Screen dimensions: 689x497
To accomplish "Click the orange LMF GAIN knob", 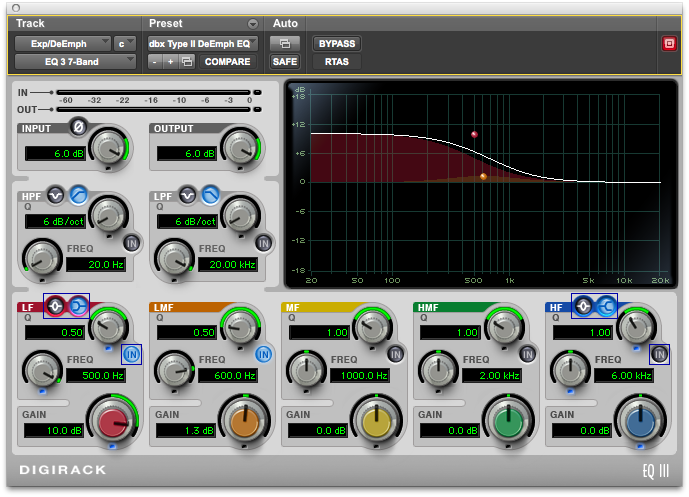I will pos(245,422).
